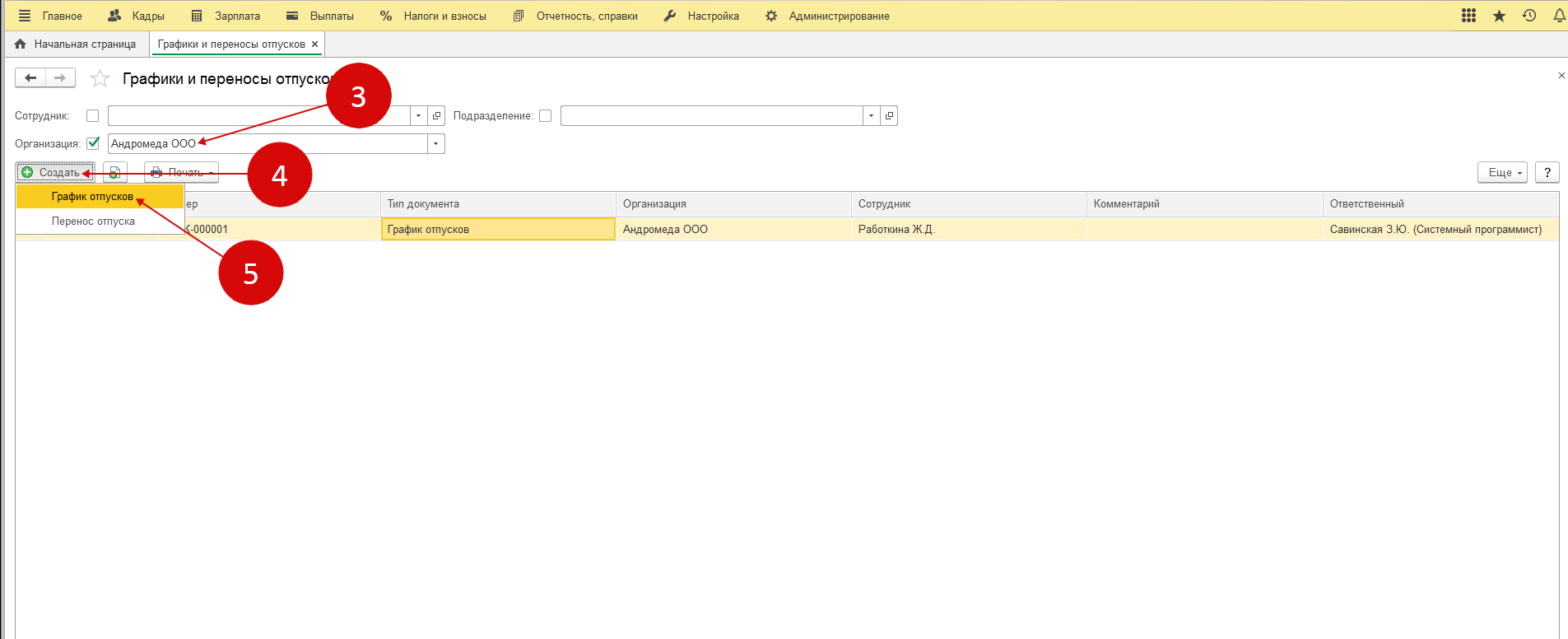Viewport: 1568px width, 639px height.
Task: Open the Еще menu button
Action: [1503, 172]
